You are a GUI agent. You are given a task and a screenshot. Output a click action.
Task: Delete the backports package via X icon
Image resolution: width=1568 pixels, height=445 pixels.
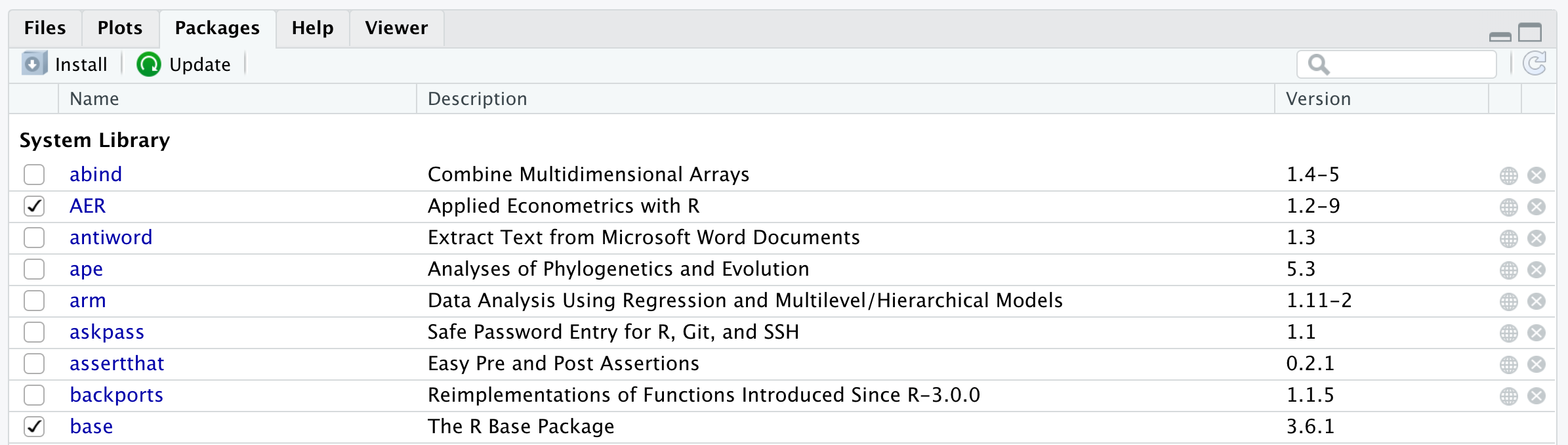tap(1536, 396)
